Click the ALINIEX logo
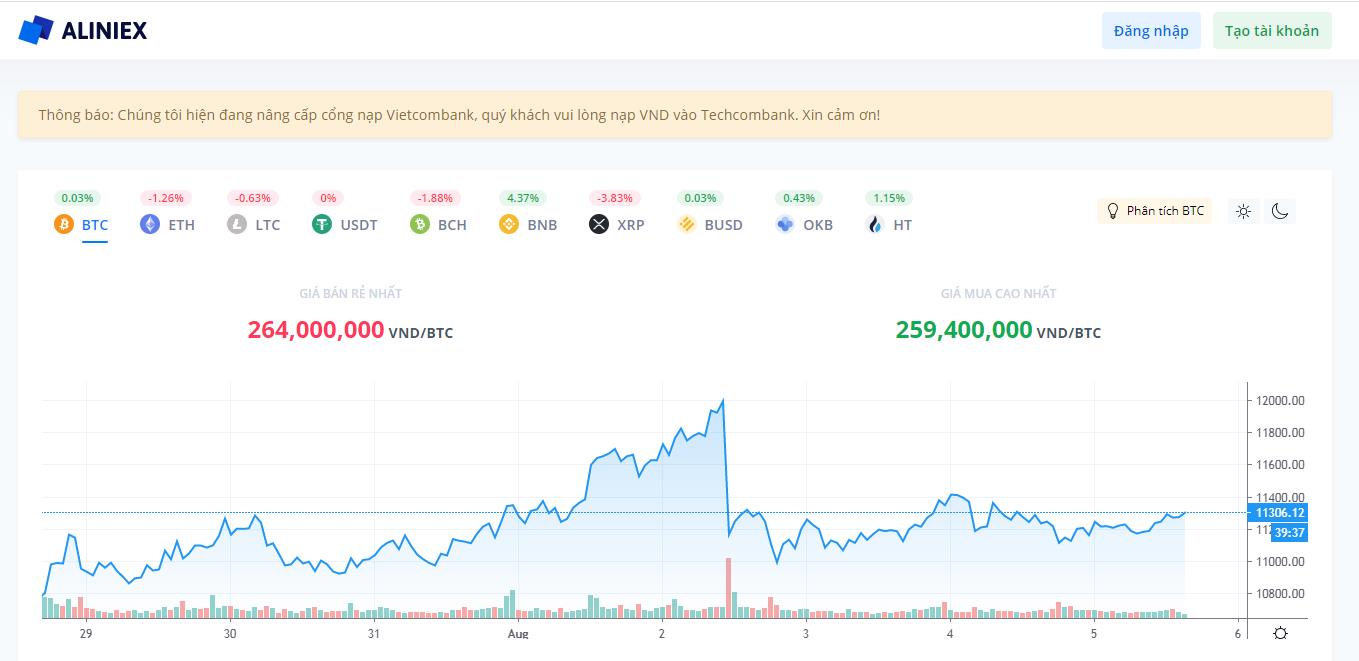 pyautogui.click(x=82, y=31)
